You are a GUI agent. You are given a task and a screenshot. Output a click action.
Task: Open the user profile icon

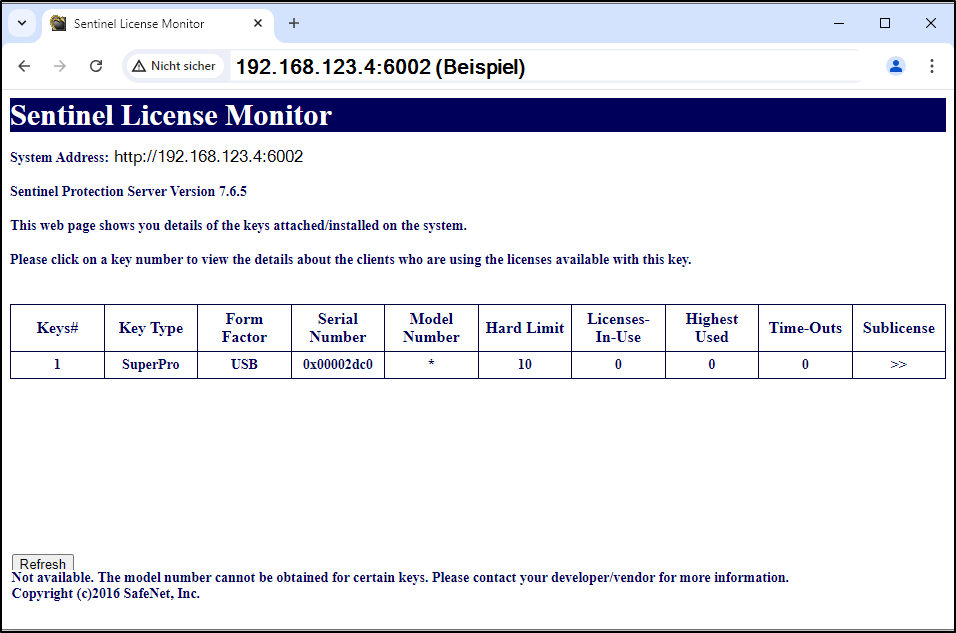[x=896, y=66]
